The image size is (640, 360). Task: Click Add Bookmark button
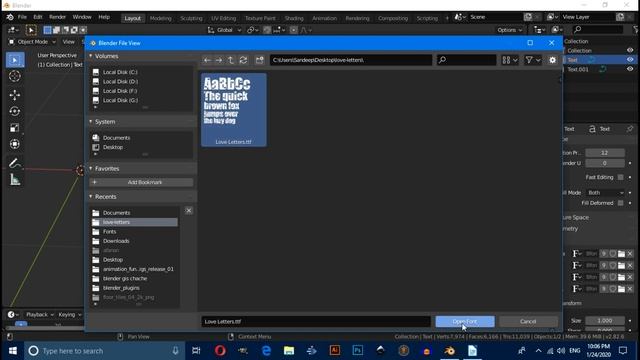[141, 182]
